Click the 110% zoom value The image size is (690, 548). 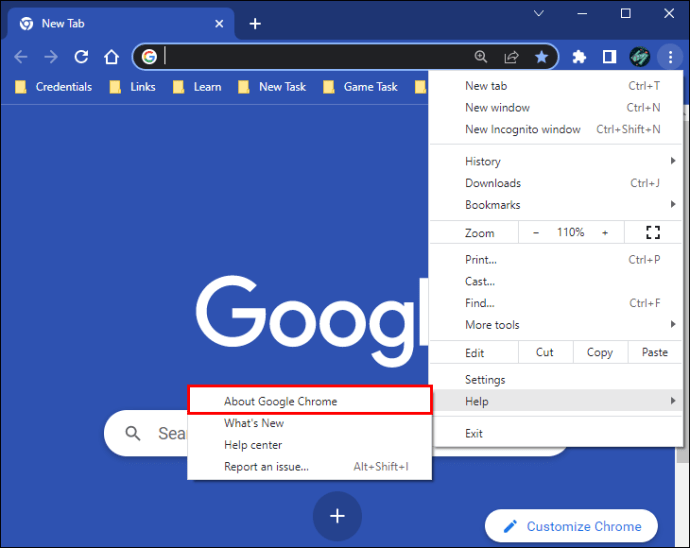[570, 232]
